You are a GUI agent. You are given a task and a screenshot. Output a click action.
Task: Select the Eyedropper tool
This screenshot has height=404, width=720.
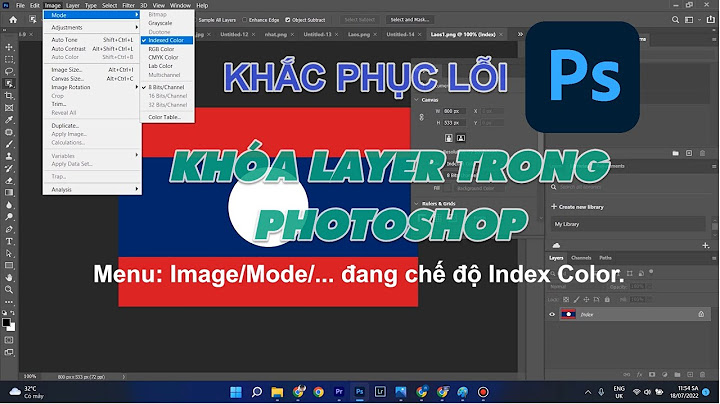click(x=9, y=120)
